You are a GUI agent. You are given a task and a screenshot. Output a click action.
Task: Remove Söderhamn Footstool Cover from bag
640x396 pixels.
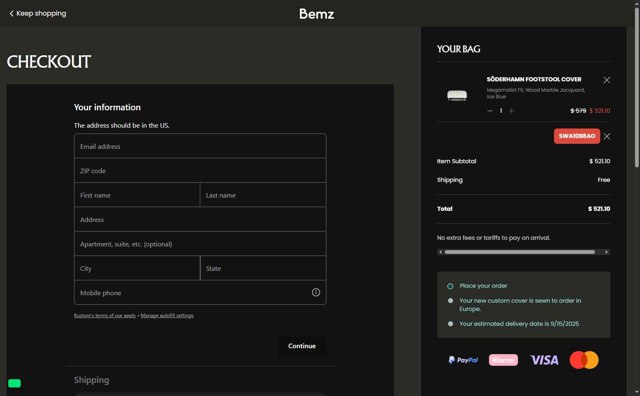coord(607,80)
